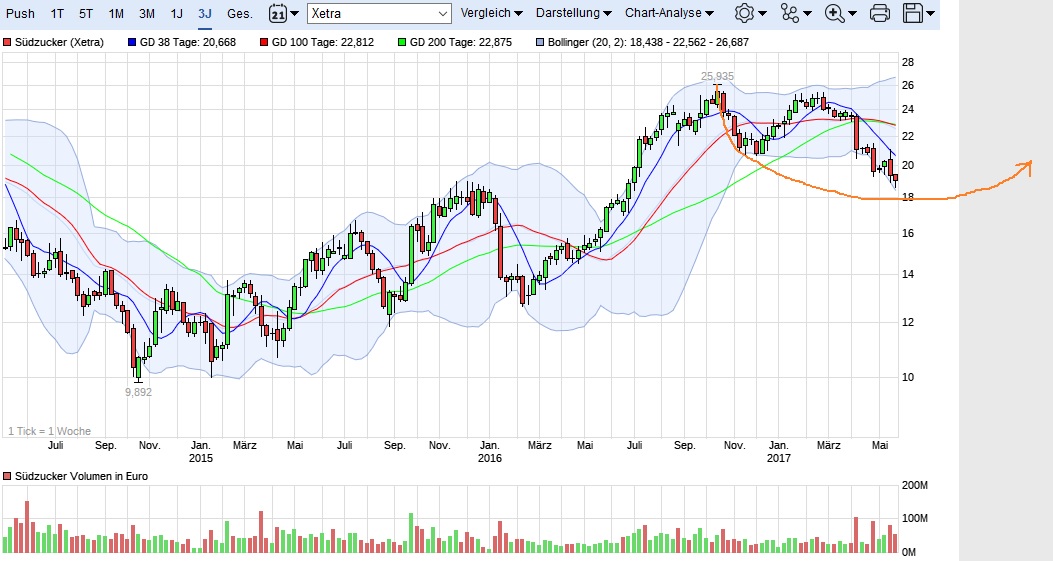Select the 1J time range tab
Image resolution: width=1053 pixels, height=561 pixels.
tap(176, 13)
